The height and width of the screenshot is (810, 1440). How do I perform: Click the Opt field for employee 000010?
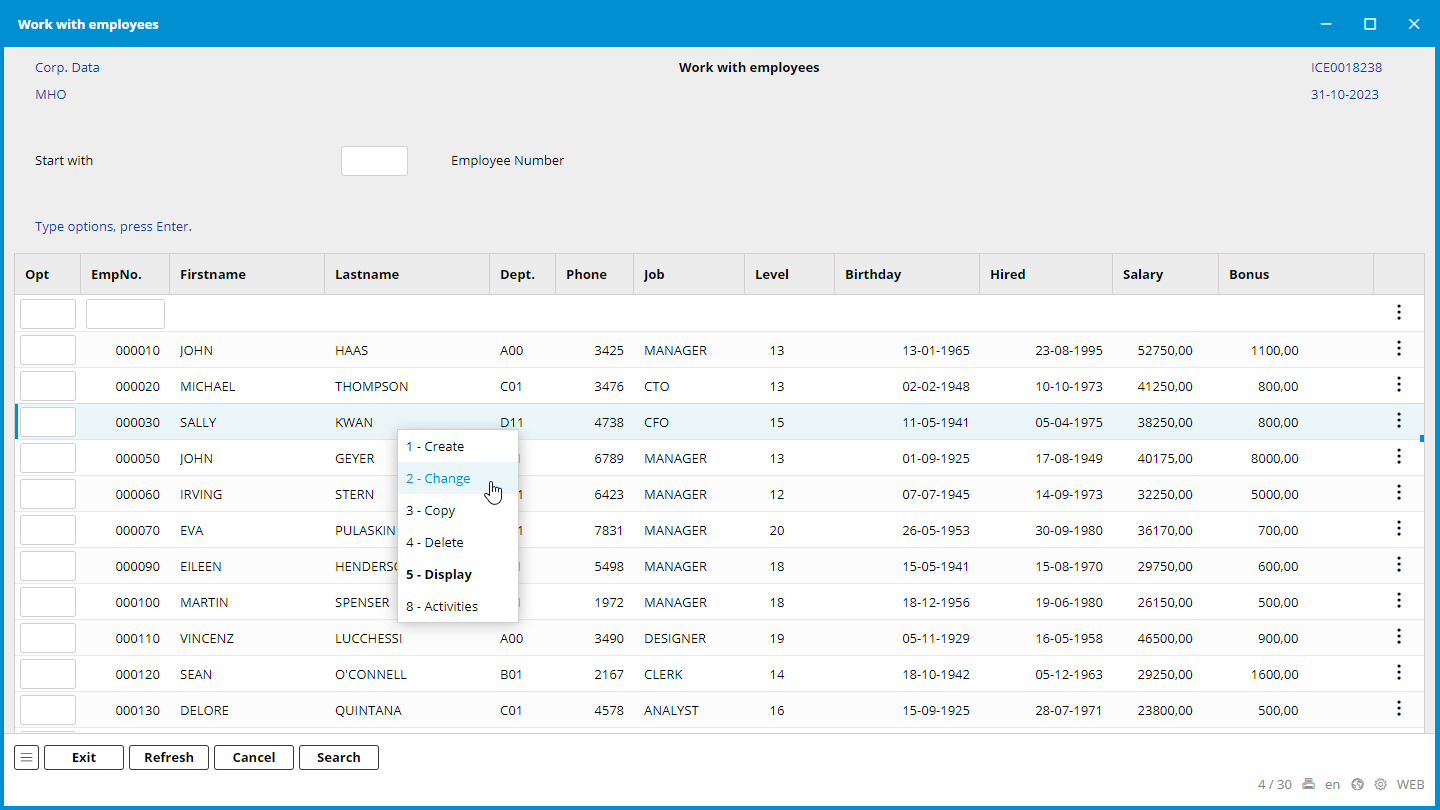48,350
